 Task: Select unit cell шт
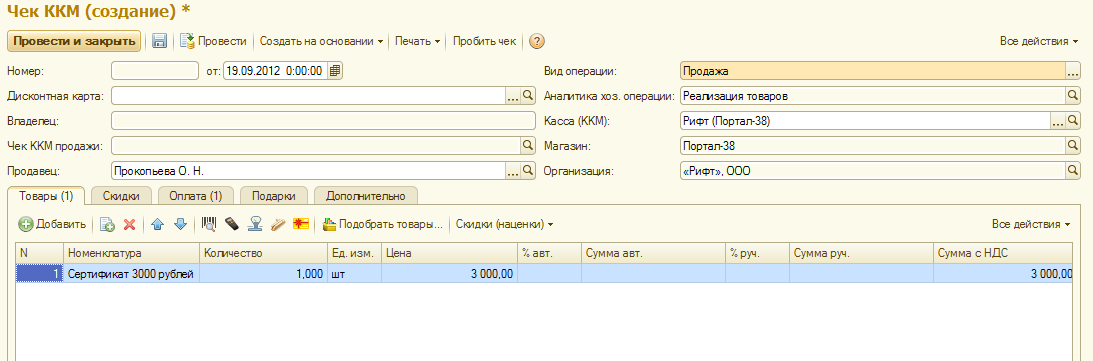[353, 274]
